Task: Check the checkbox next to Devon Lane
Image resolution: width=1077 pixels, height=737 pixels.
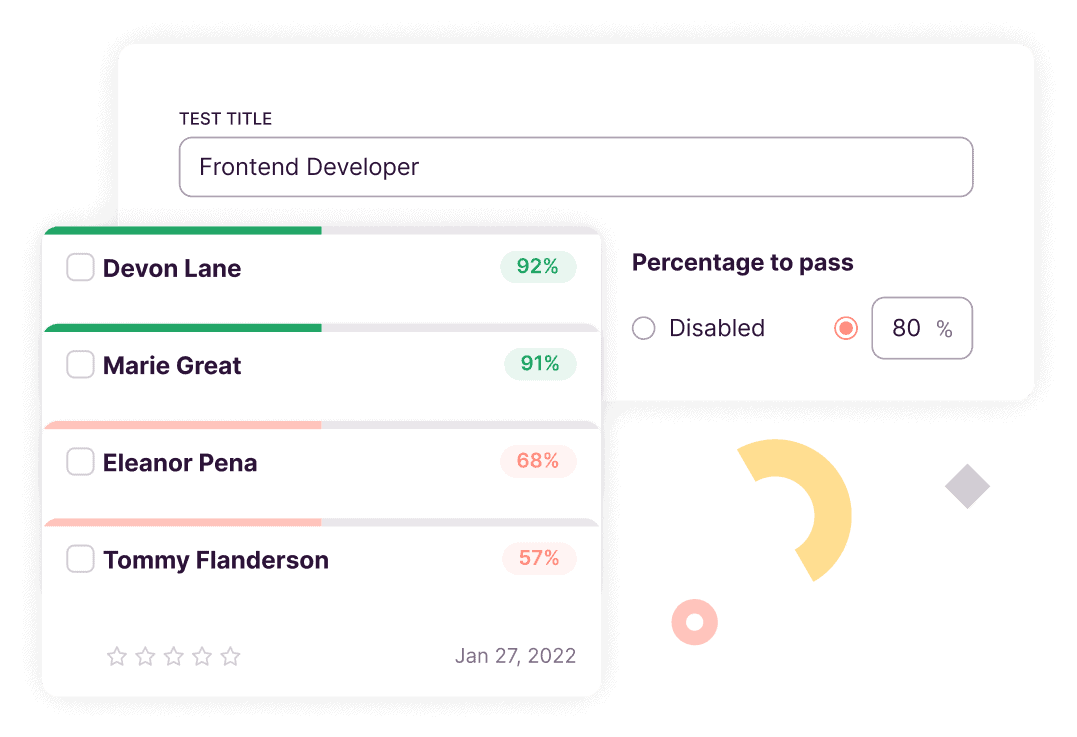Action: coord(80,267)
